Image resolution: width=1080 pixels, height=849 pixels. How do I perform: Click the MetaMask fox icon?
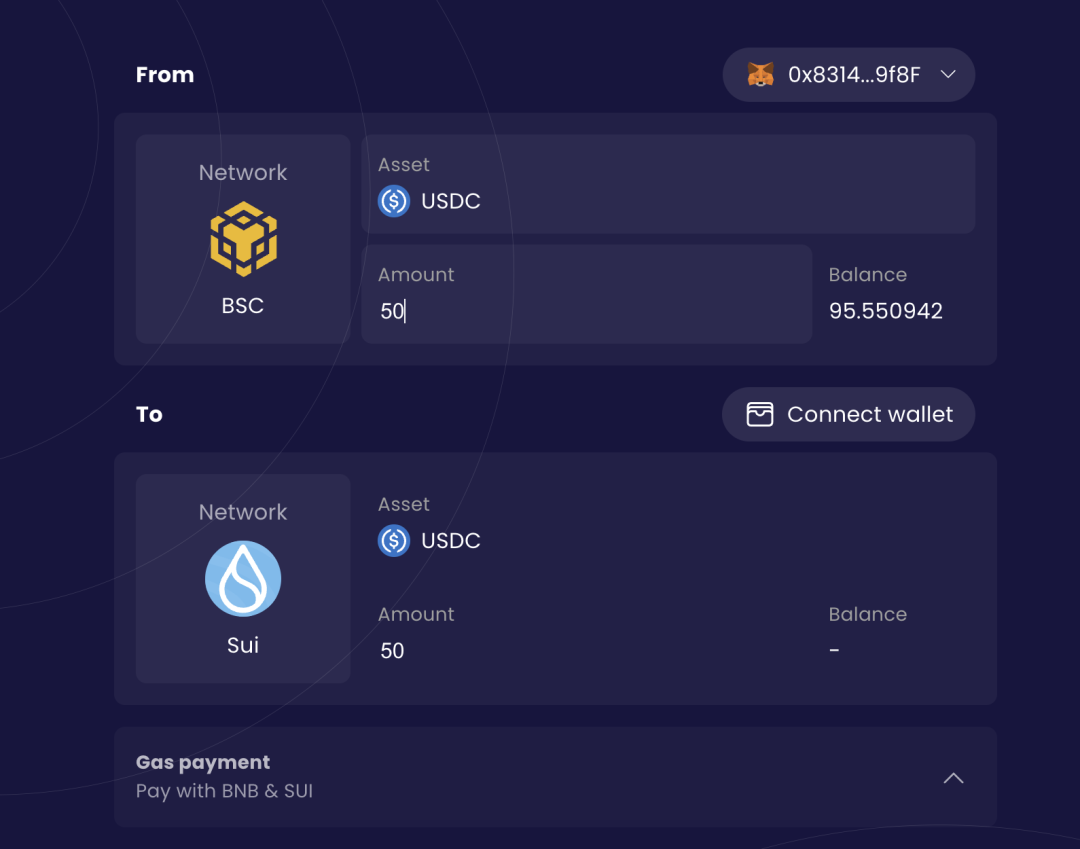tap(761, 74)
